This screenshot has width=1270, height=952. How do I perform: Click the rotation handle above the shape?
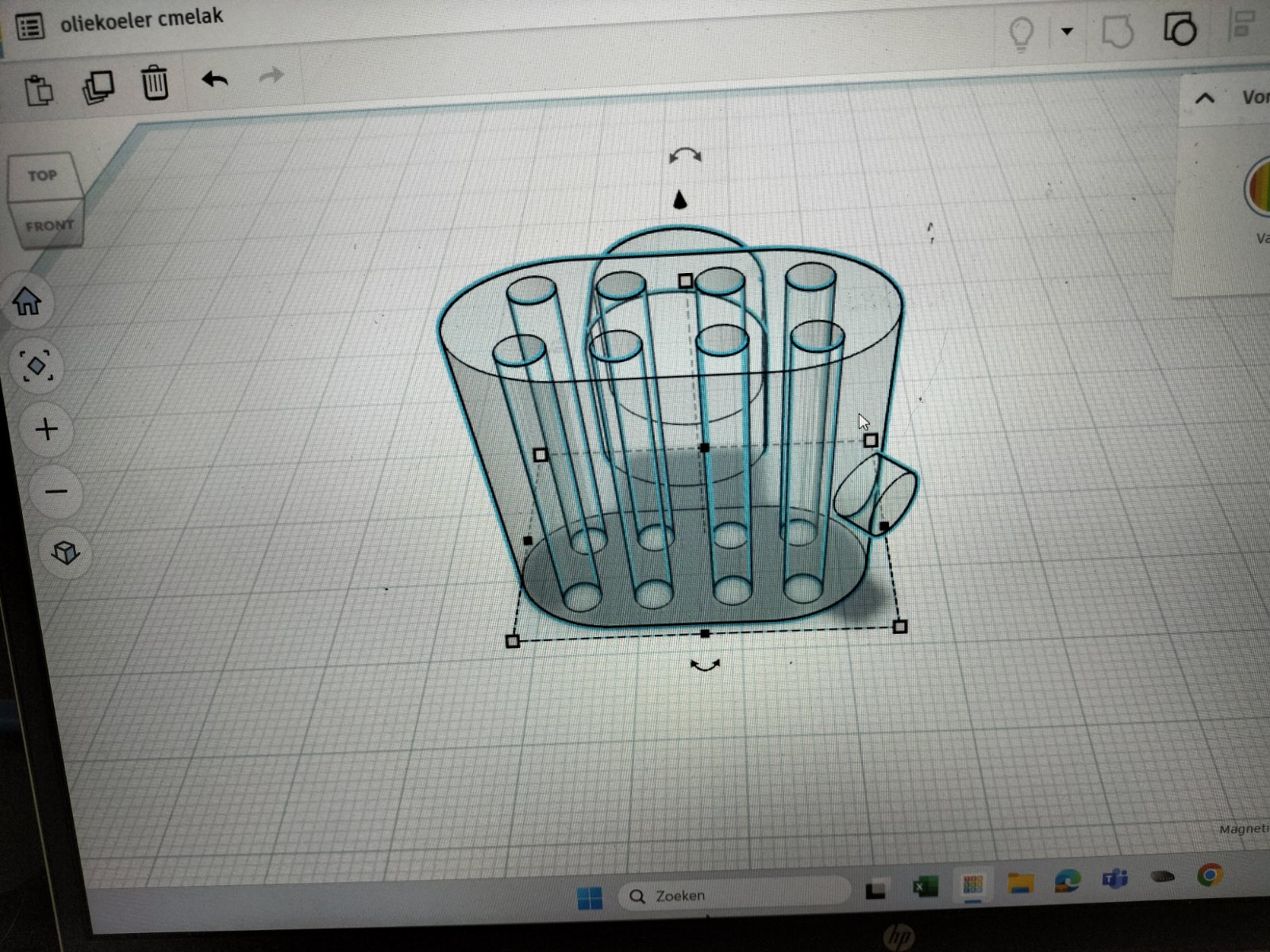684,155
